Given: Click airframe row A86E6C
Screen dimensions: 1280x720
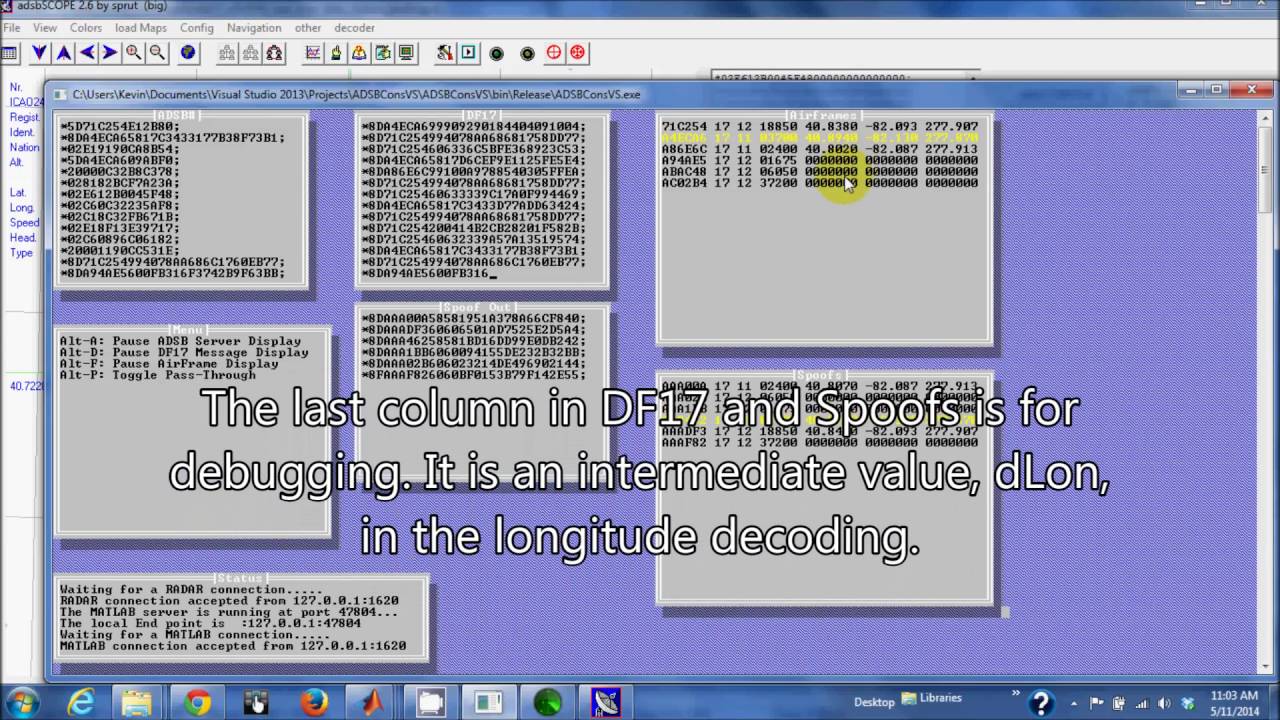Looking at the screenshot, I should coord(820,149).
